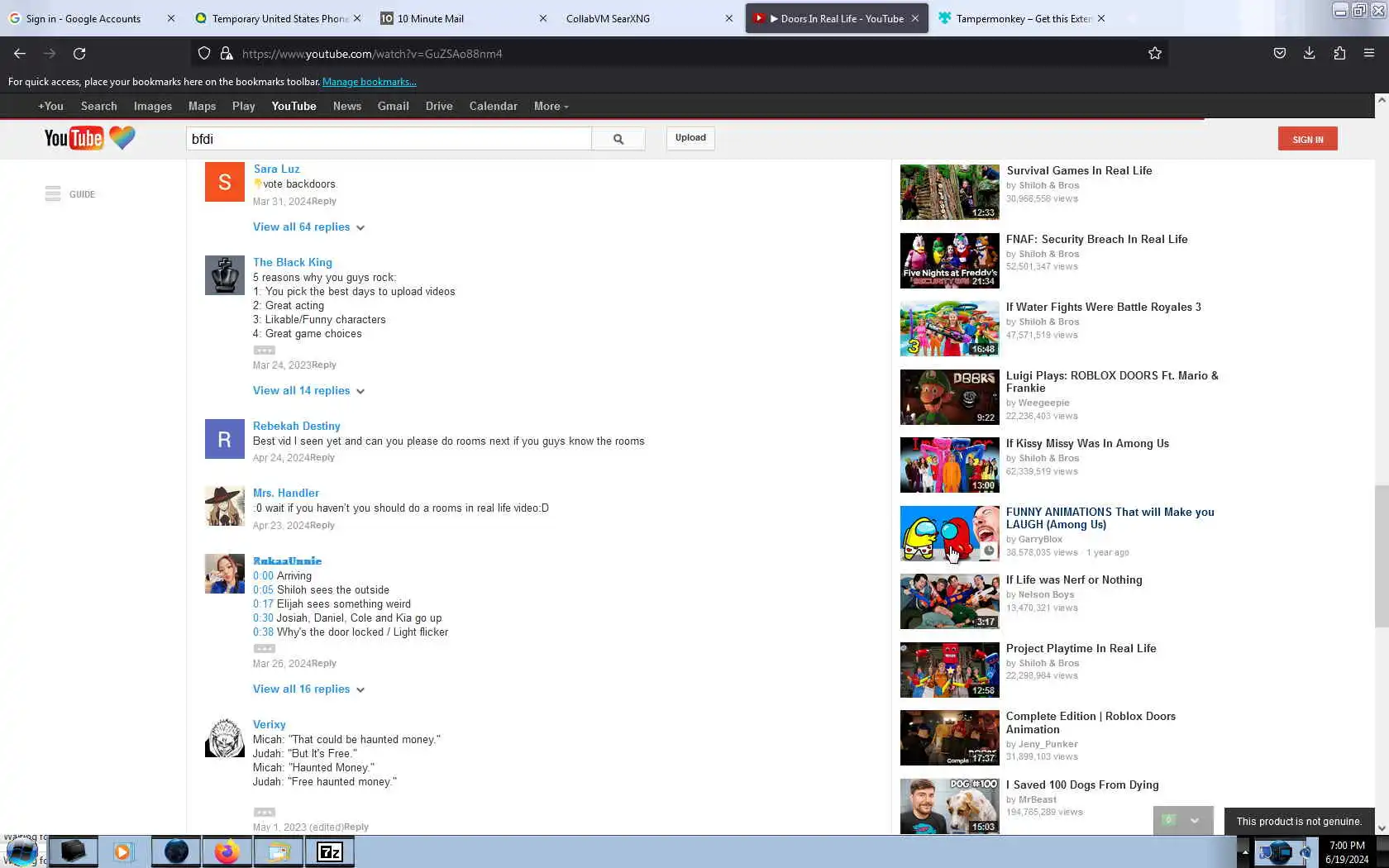Screen dimensions: 1389x868
Task: Close the Tampermonkey tab
Action: point(1101,18)
